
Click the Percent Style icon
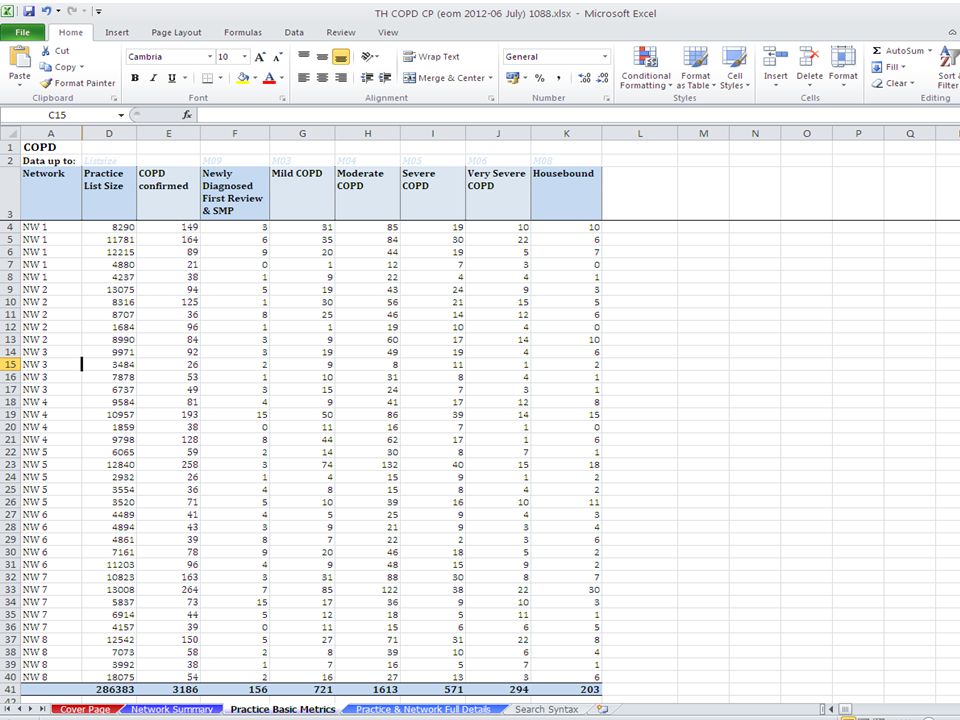(x=539, y=78)
